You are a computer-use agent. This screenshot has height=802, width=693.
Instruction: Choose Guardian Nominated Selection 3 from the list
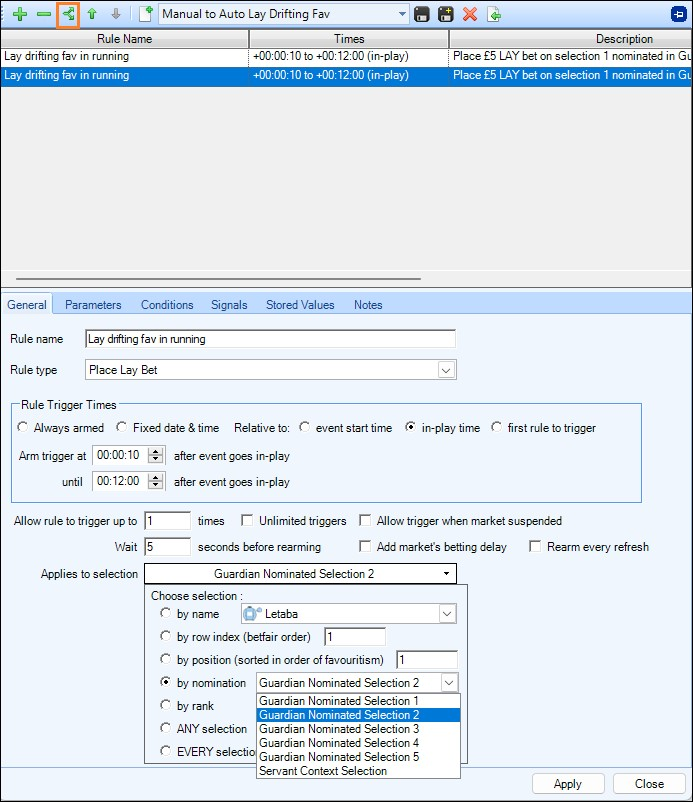pyautogui.click(x=358, y=729)
